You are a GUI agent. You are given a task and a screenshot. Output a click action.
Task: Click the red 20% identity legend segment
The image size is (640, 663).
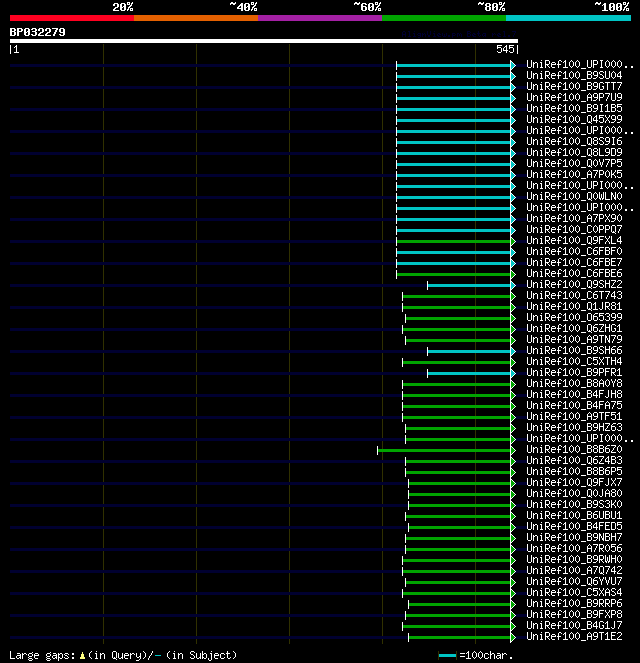point(72,18)
